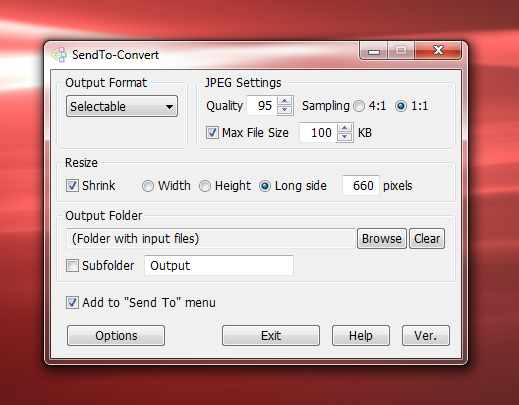Open the Output Format dropdown

coord(122,107)
